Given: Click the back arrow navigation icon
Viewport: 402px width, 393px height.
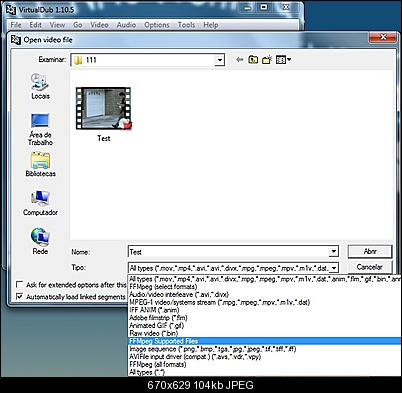Looking at the screenshot, I should (239, 60).
